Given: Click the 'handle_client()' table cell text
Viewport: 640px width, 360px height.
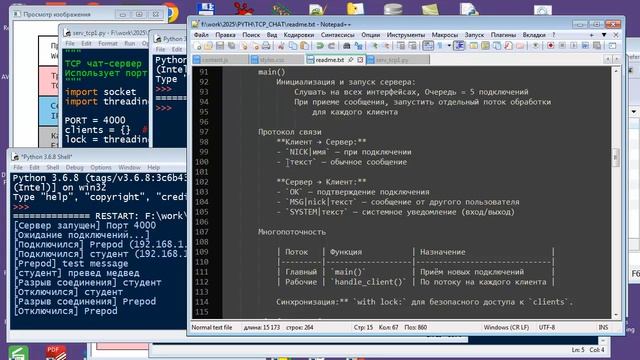Looking at the screenshot, I should pos(367,282).
